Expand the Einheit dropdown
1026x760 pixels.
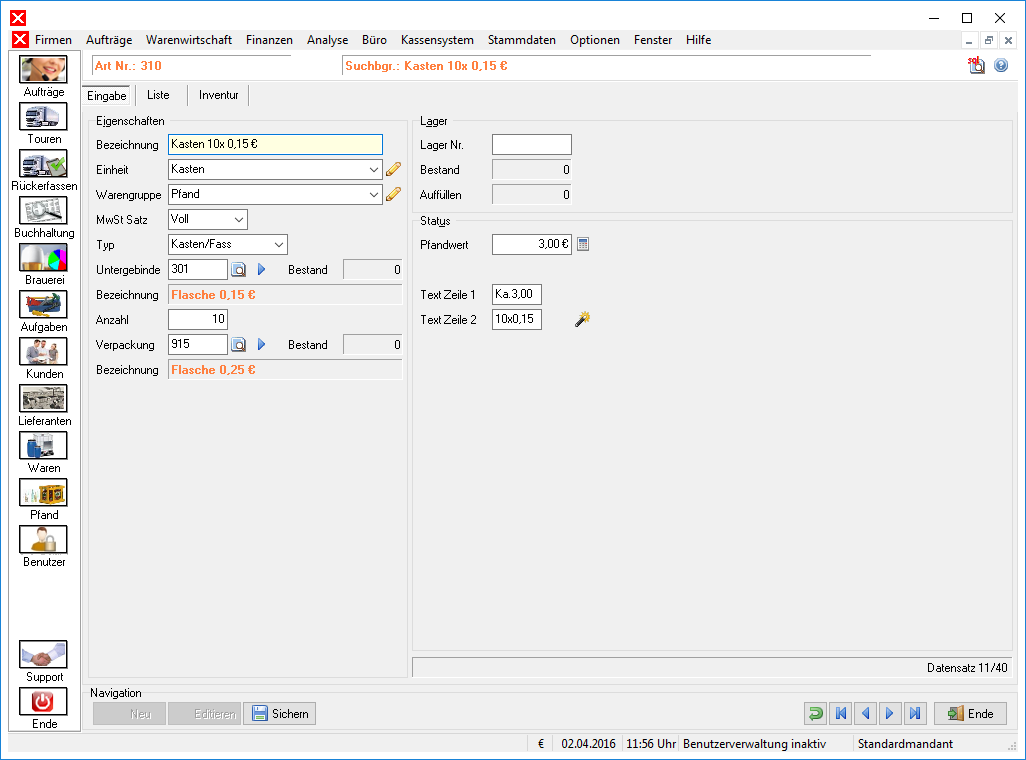click(x=374, y=170)
